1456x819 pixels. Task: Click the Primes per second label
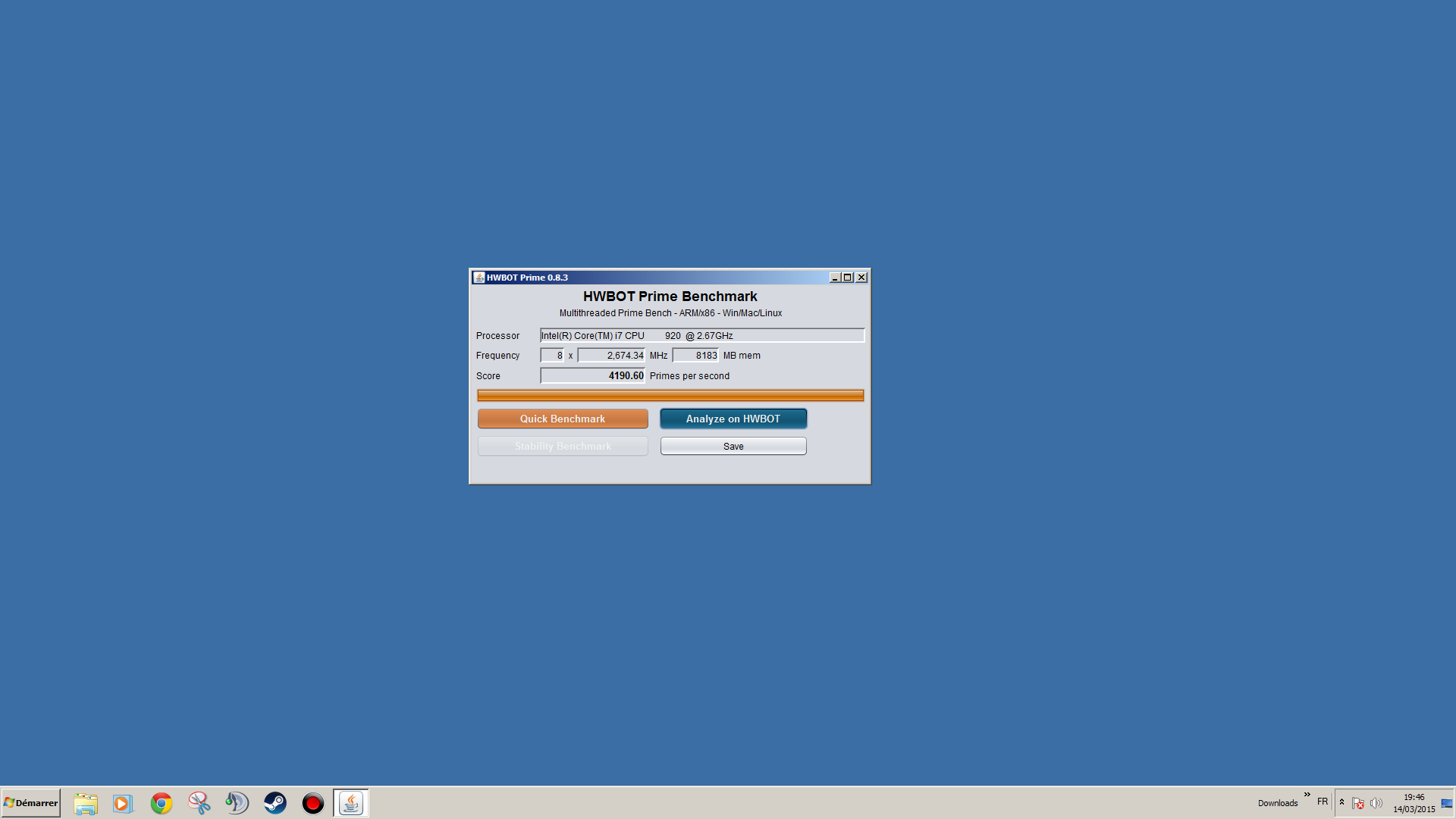[689, 376]
